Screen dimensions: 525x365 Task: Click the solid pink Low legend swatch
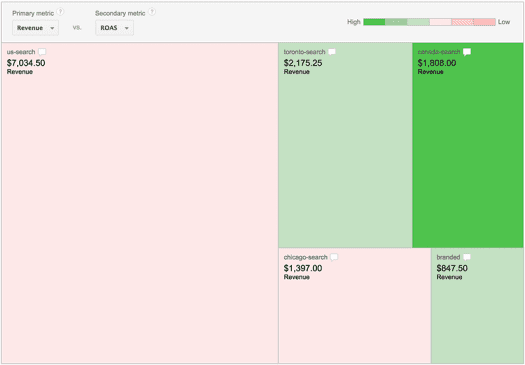(484, 22)
